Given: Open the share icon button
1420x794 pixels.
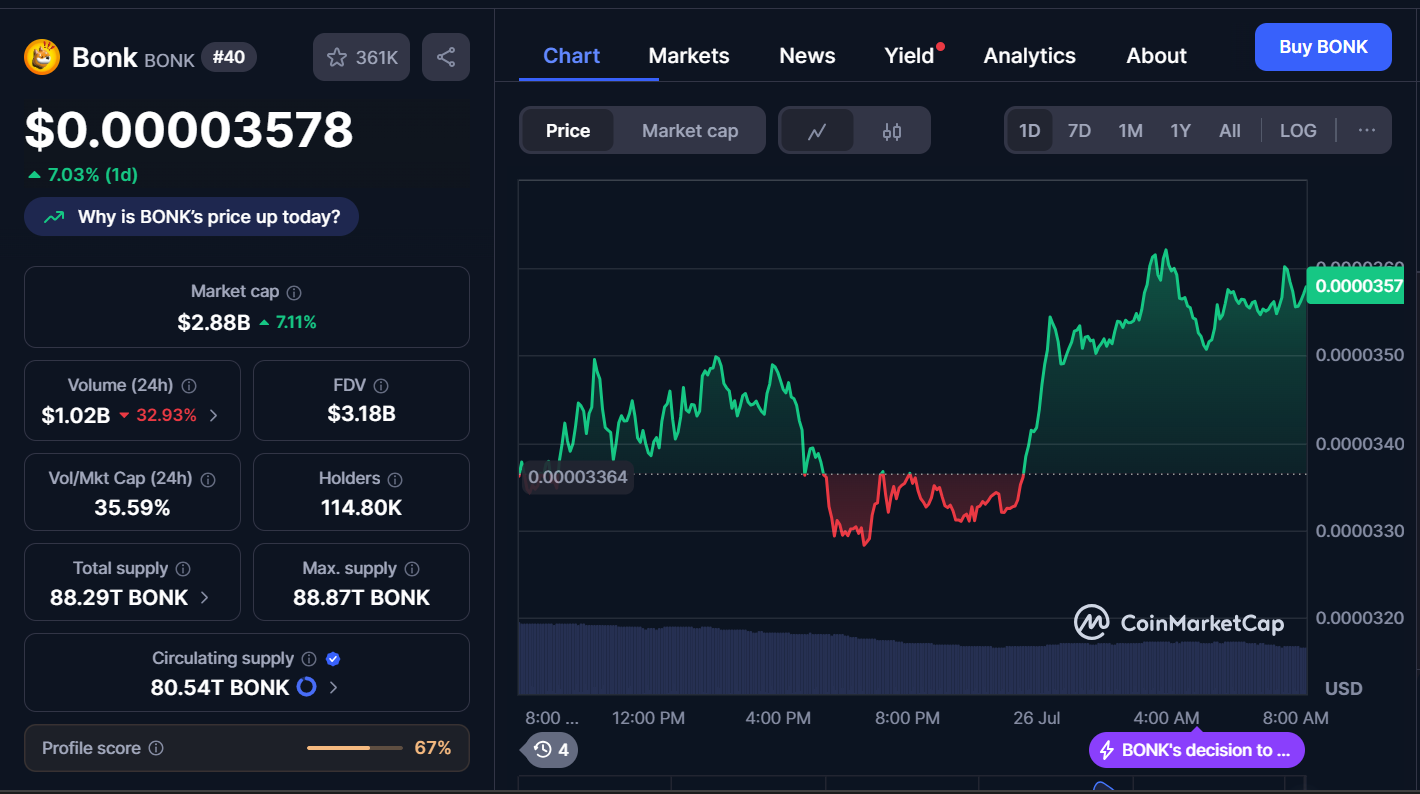Looking at the screenshot, I should pyautogui.click(x=446, y=57).
